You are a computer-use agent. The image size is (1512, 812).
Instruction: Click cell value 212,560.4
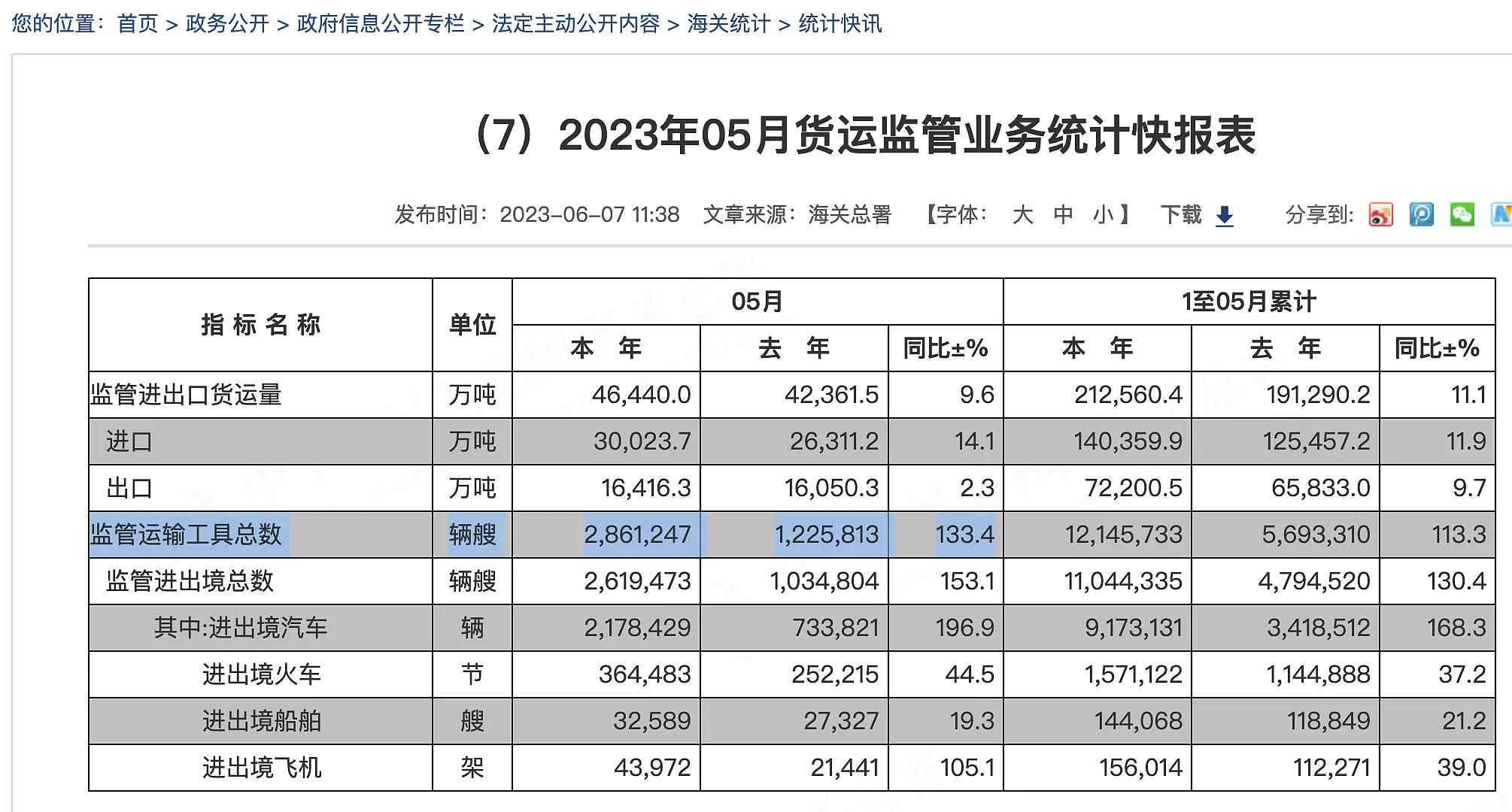click(x=1128, y=395)
